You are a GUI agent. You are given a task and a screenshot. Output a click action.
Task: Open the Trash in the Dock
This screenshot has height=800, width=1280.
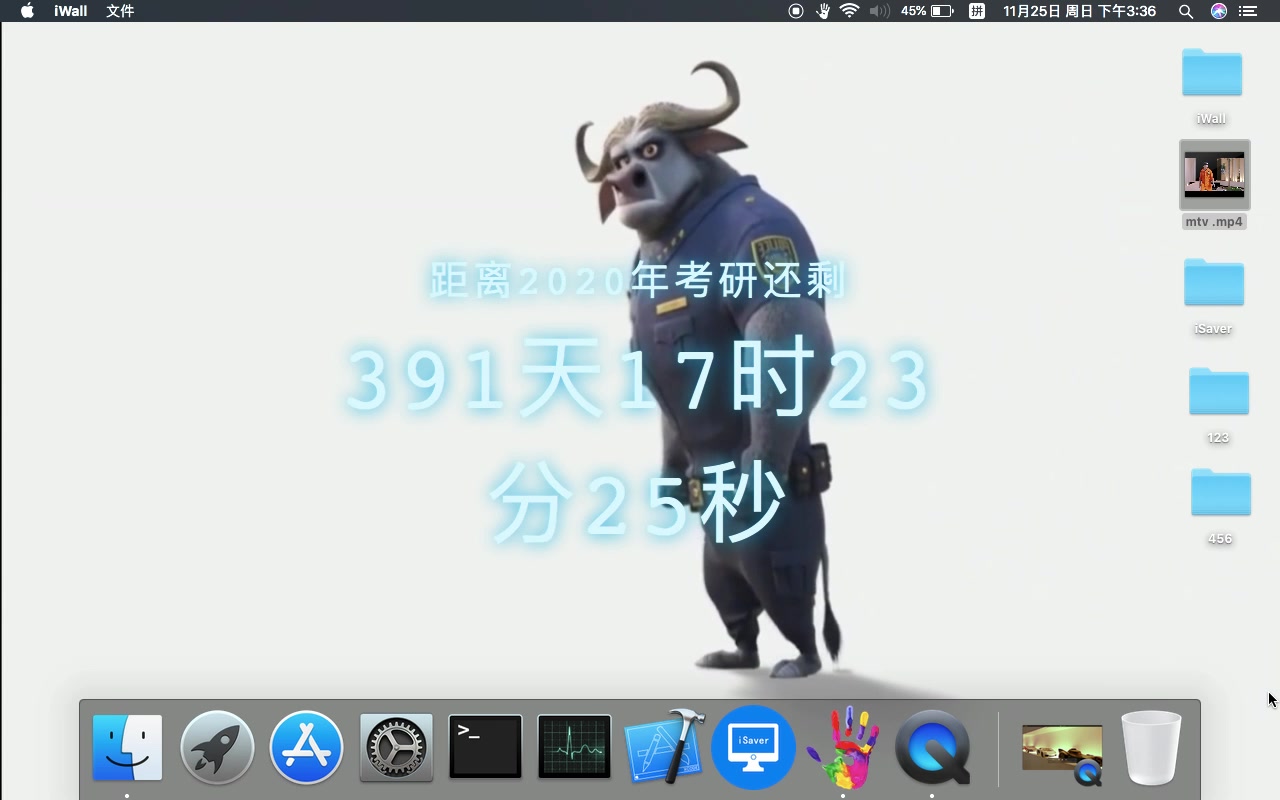pyautogui.click(x=1151, y=747)
